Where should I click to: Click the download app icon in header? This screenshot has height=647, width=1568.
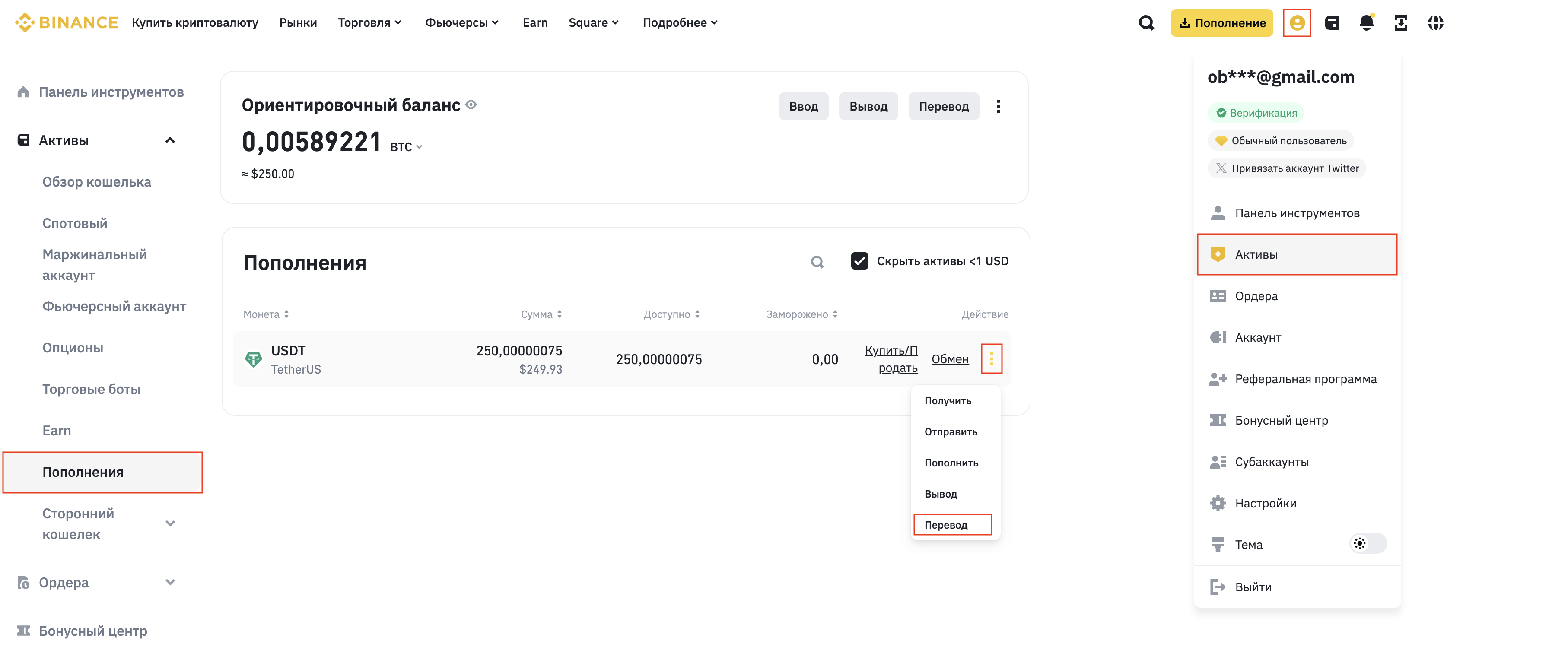pyautogui.click(x=1401, y=23)
